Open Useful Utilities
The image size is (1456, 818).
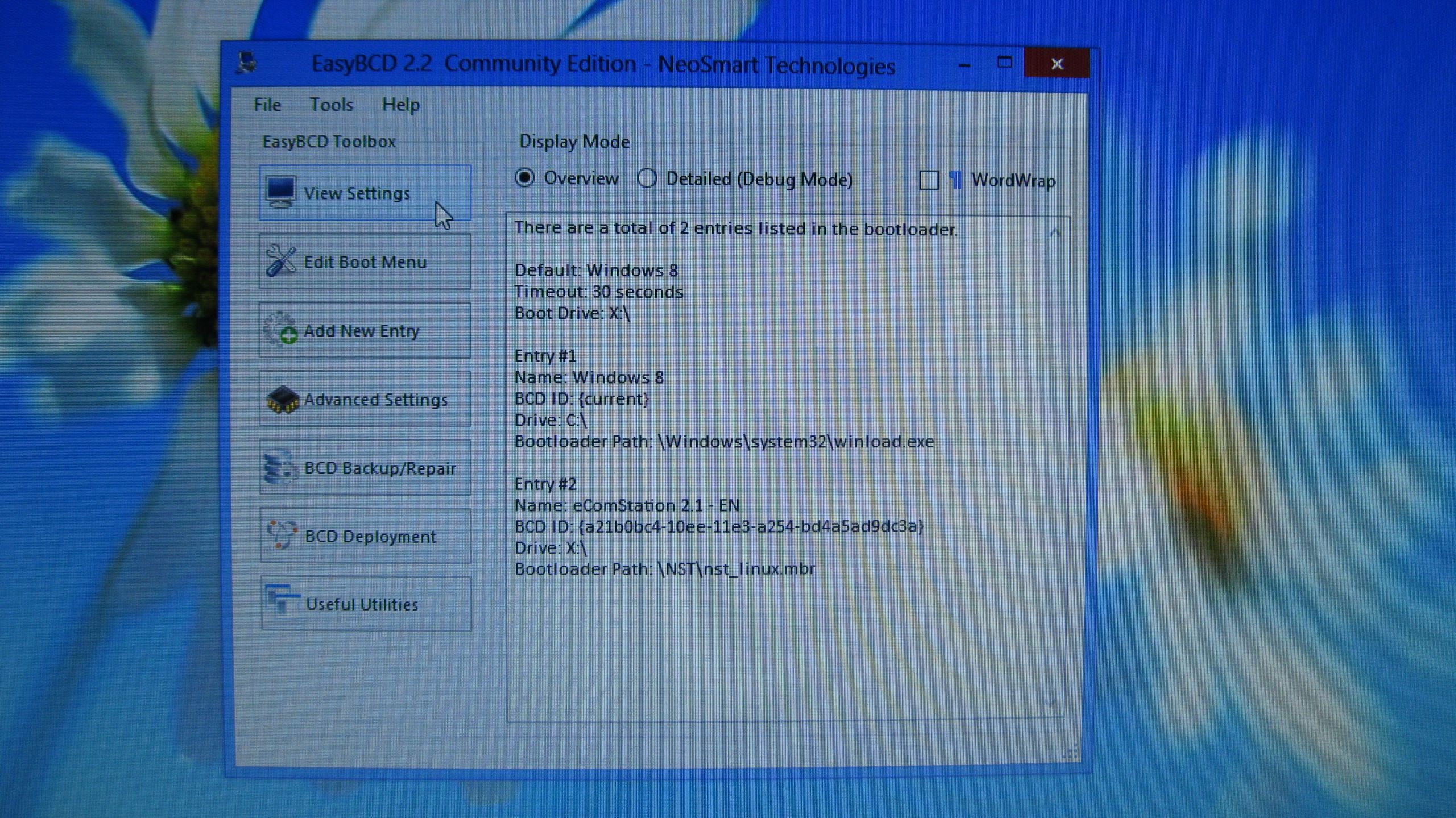click(x=366, y=604)
